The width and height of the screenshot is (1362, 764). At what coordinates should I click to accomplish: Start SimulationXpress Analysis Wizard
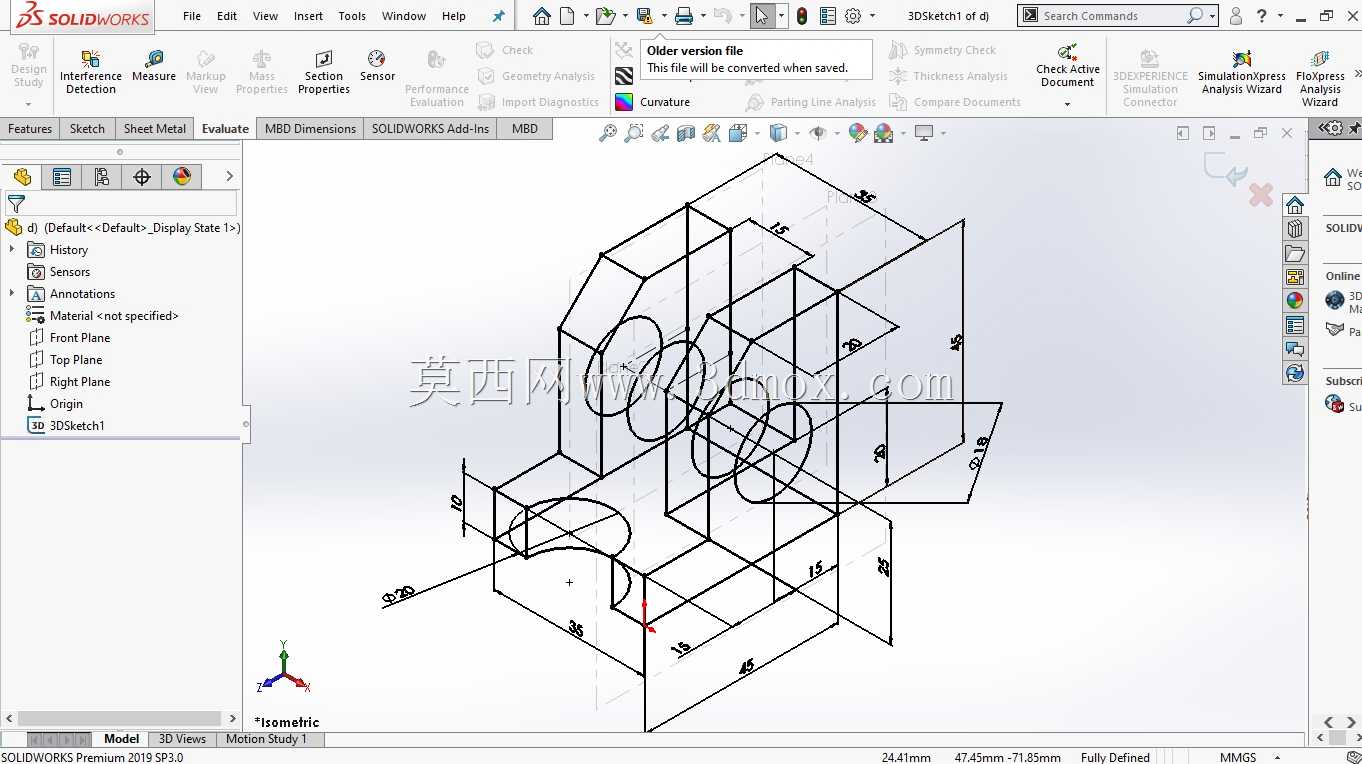[x=1242, y=72]
